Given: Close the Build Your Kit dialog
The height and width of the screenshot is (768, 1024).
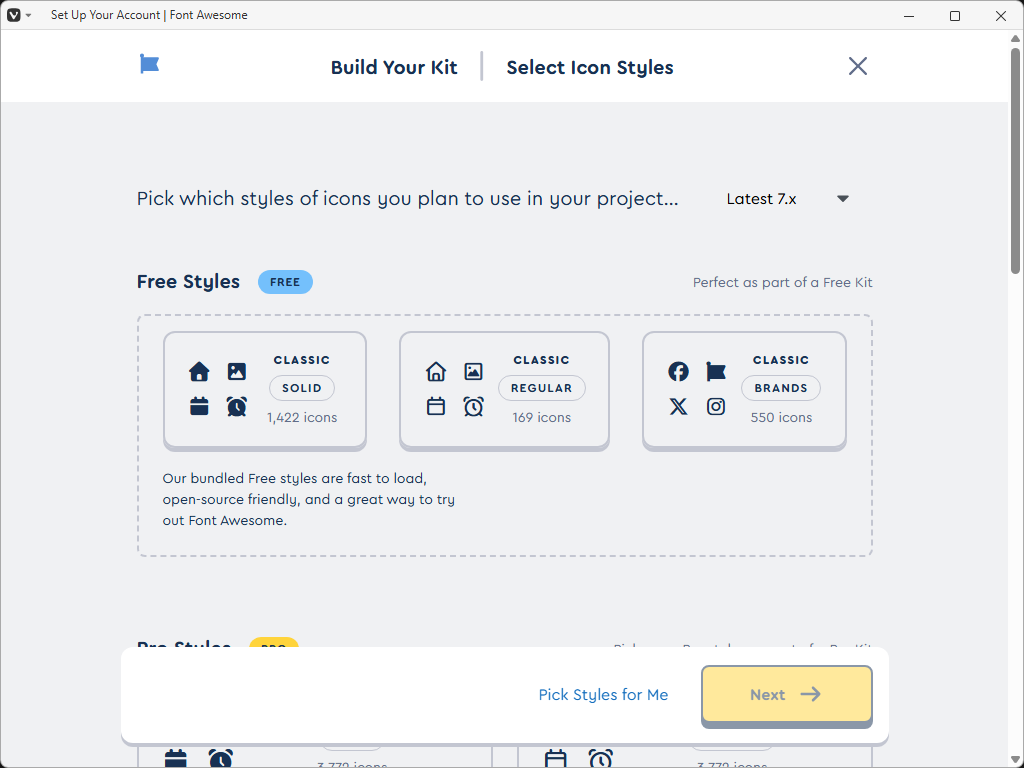Looking at the screenshot, I should [x=857, y=67].
